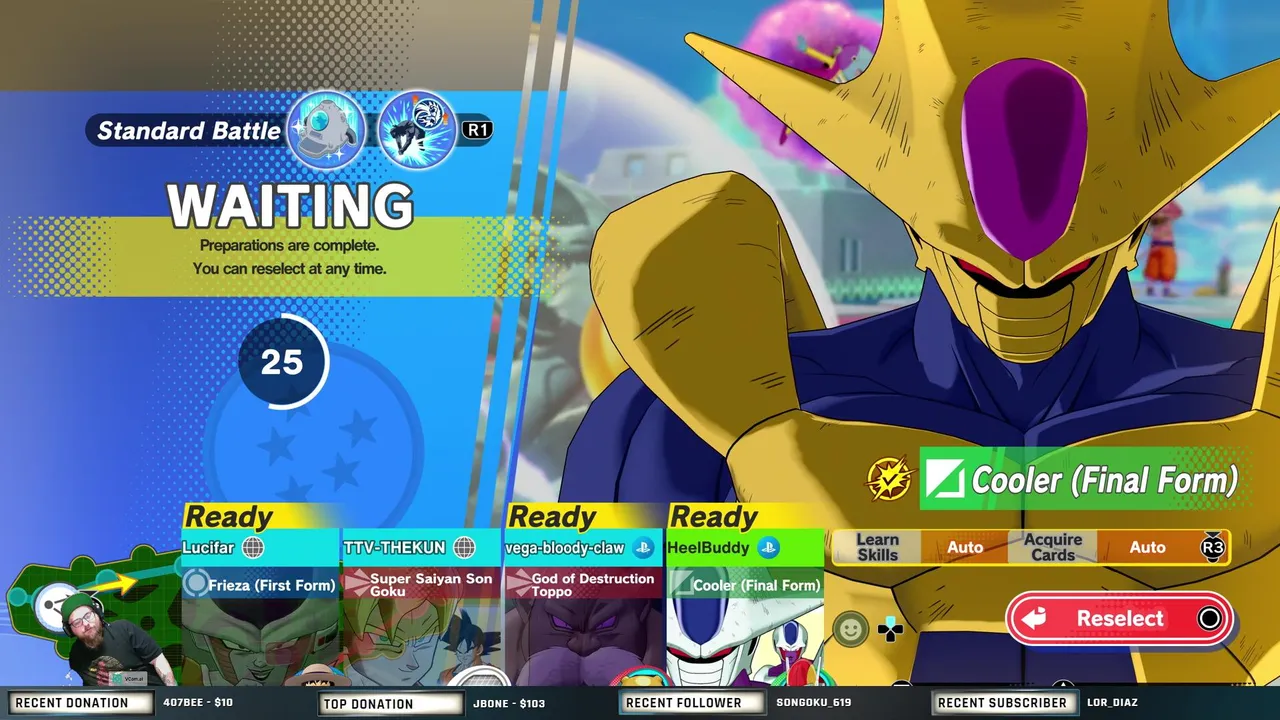This screenshot has width=1280, height=720.
Task: Click the WAITING status heading
Action: coord(290,205)
